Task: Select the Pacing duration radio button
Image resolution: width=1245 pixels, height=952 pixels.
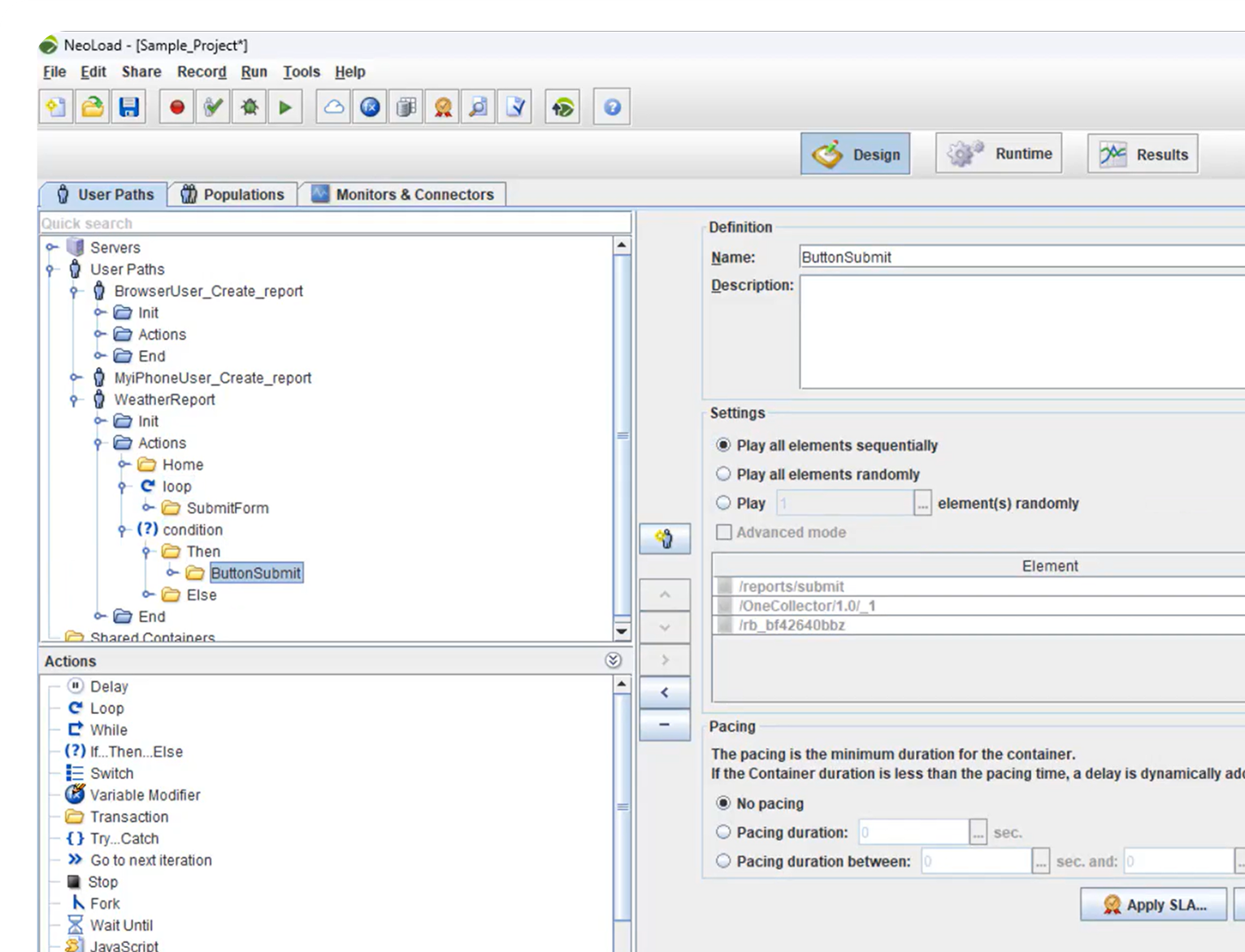Action: click(723, 832)
